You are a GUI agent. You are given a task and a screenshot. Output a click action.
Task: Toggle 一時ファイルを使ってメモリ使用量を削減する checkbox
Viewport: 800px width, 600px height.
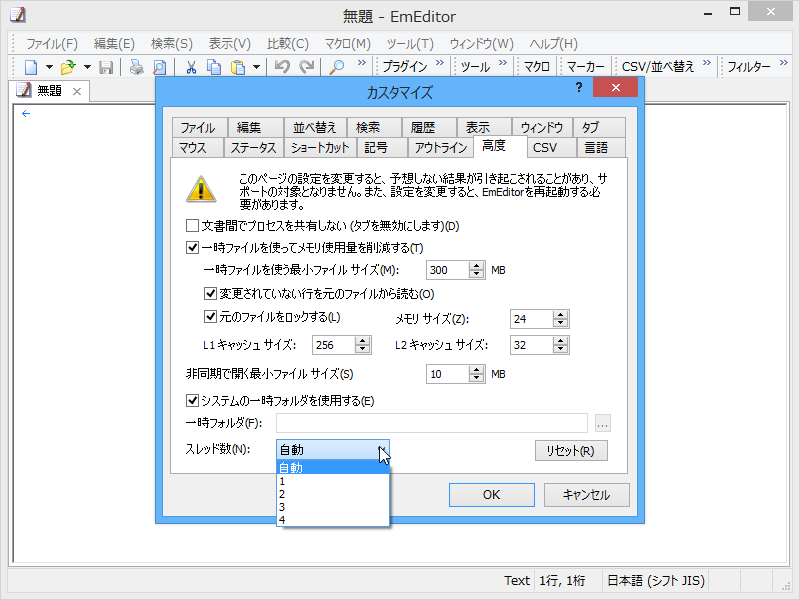click(192, 248)
